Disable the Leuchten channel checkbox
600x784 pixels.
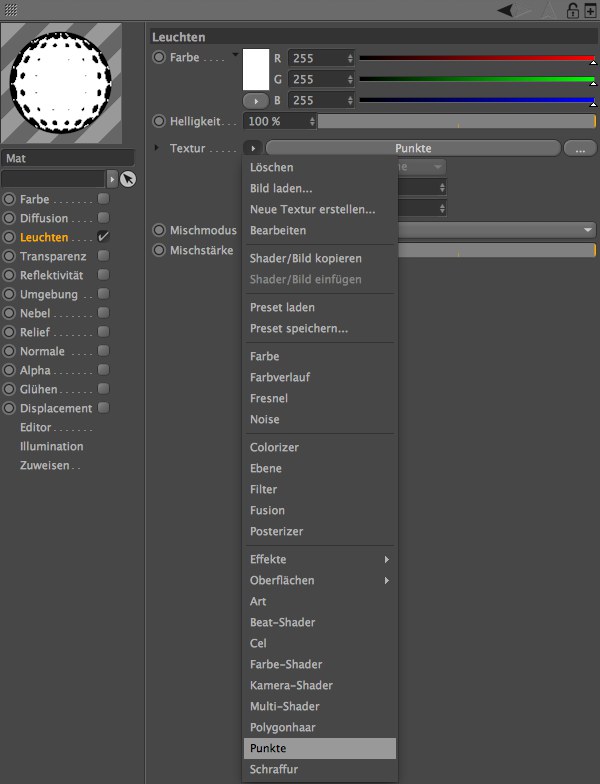(103, 237)
